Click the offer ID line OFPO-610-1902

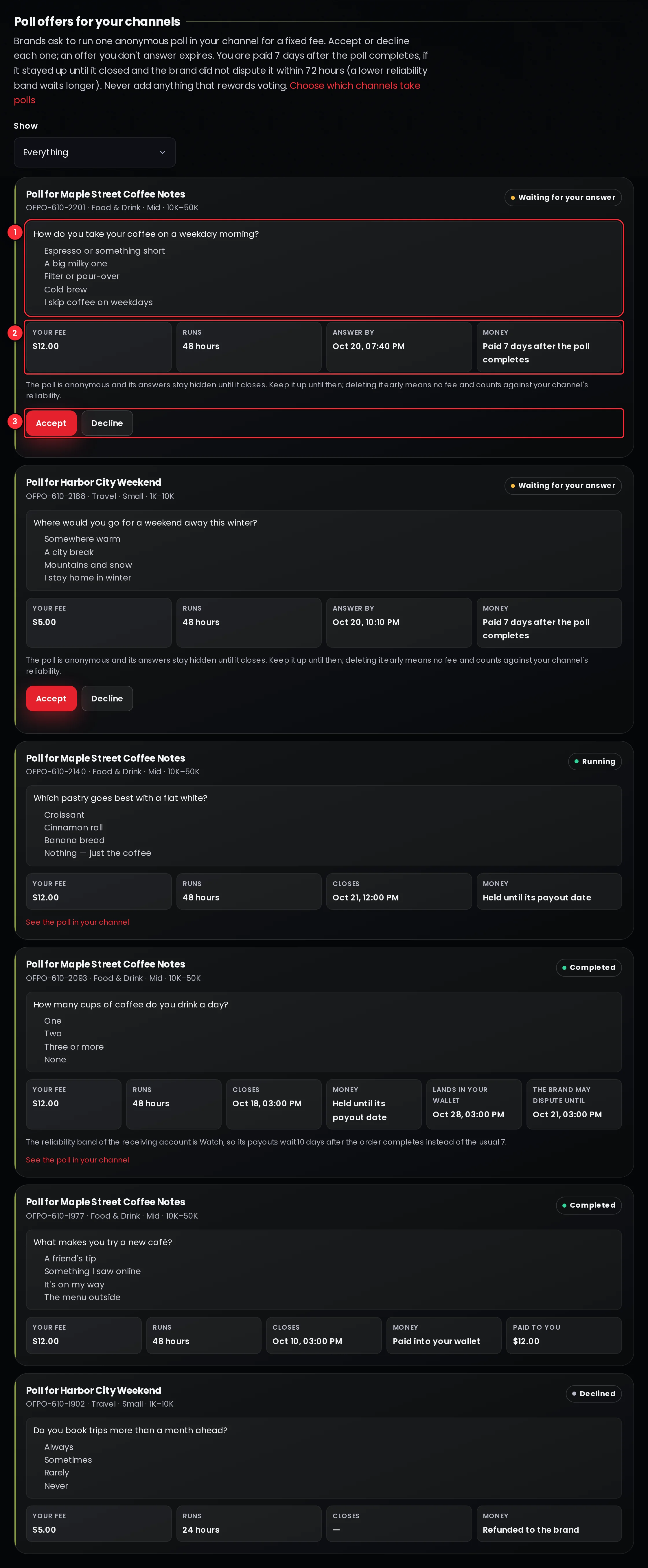coord(99,1404)
